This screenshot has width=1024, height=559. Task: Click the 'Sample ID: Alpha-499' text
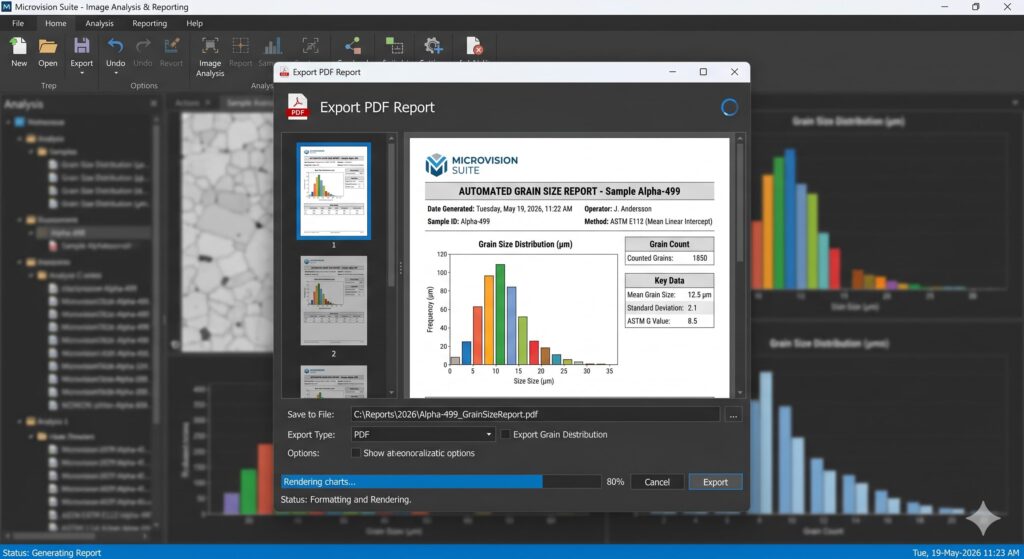(458, 221)
